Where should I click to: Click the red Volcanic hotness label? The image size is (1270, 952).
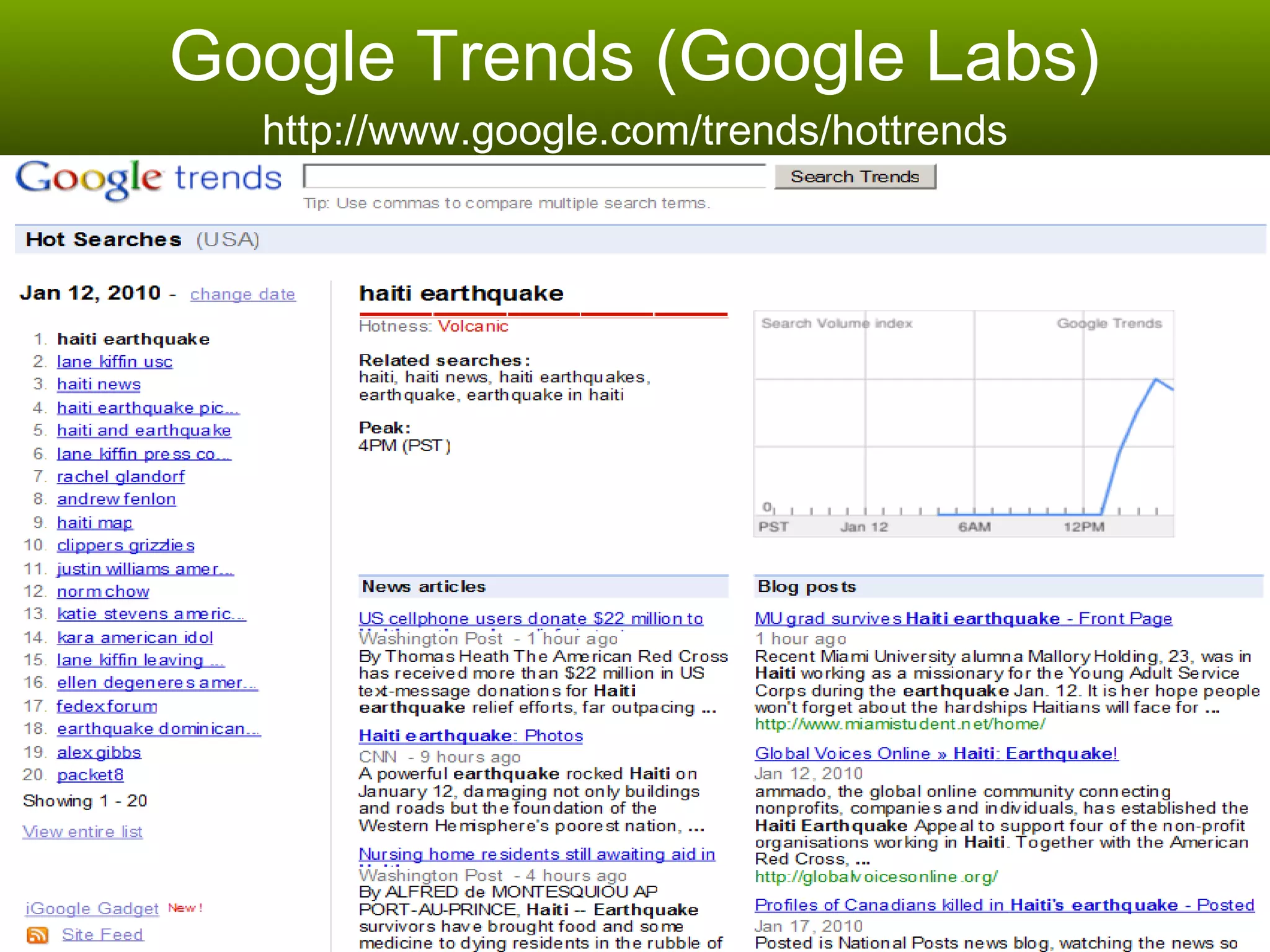click(473, 327)
